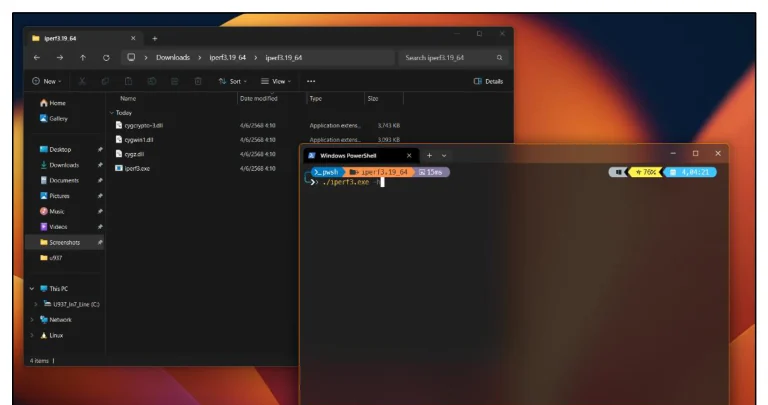Sort by Date modified column header
Screen dimensions: 768x405
click(259, 98)
